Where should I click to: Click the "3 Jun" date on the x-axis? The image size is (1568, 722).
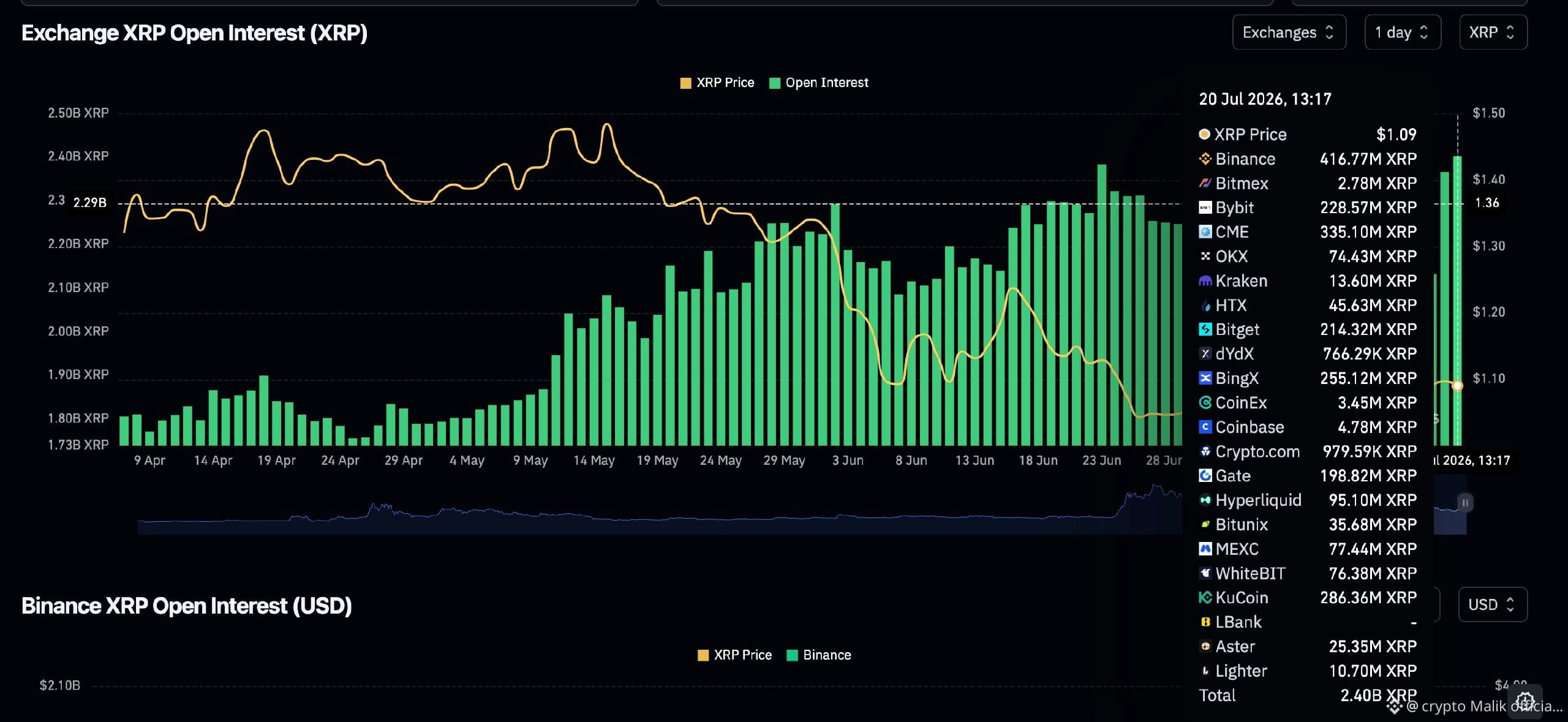click(x=848, y=461)
